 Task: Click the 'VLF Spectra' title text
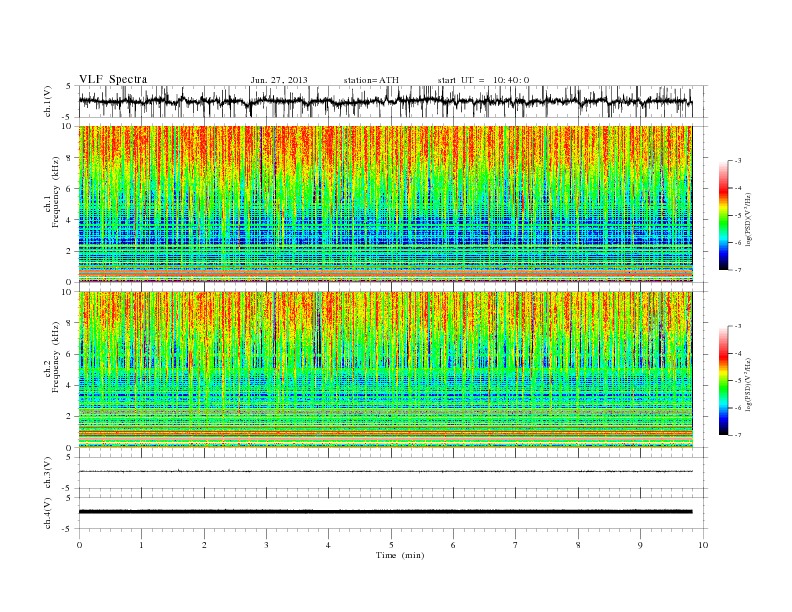(x=113, y=79)
